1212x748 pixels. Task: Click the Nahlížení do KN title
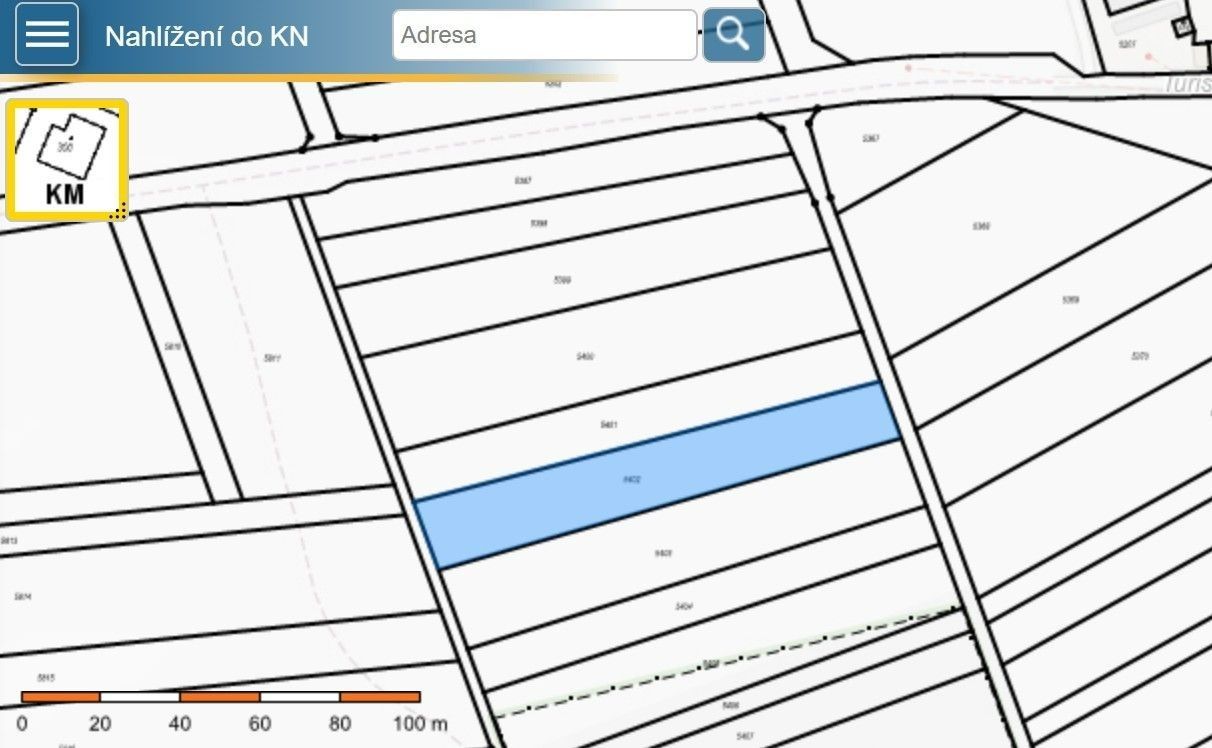pyautogui.click(x=207, y=36)
